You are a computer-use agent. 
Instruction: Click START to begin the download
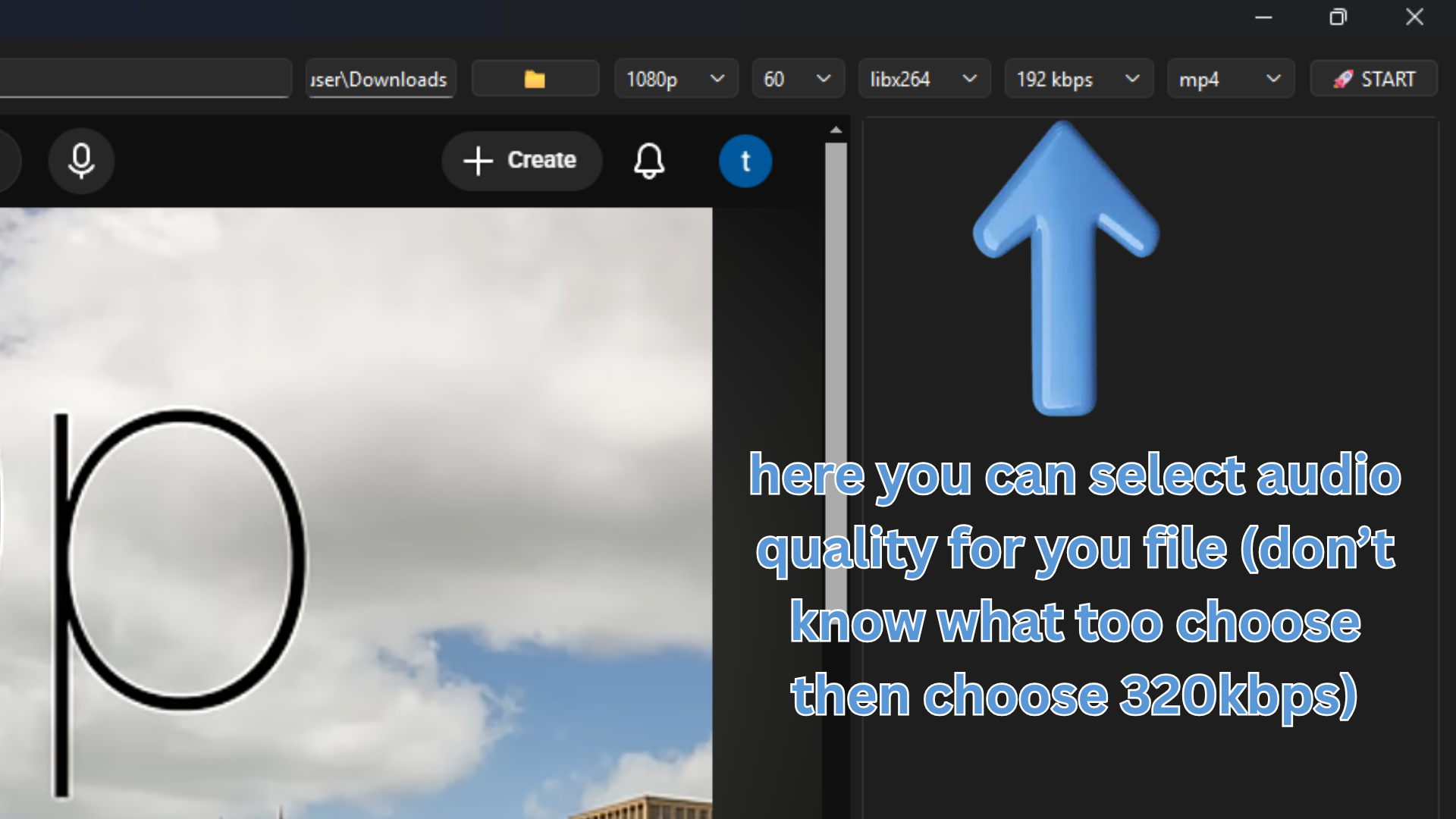click(1374, 78)
